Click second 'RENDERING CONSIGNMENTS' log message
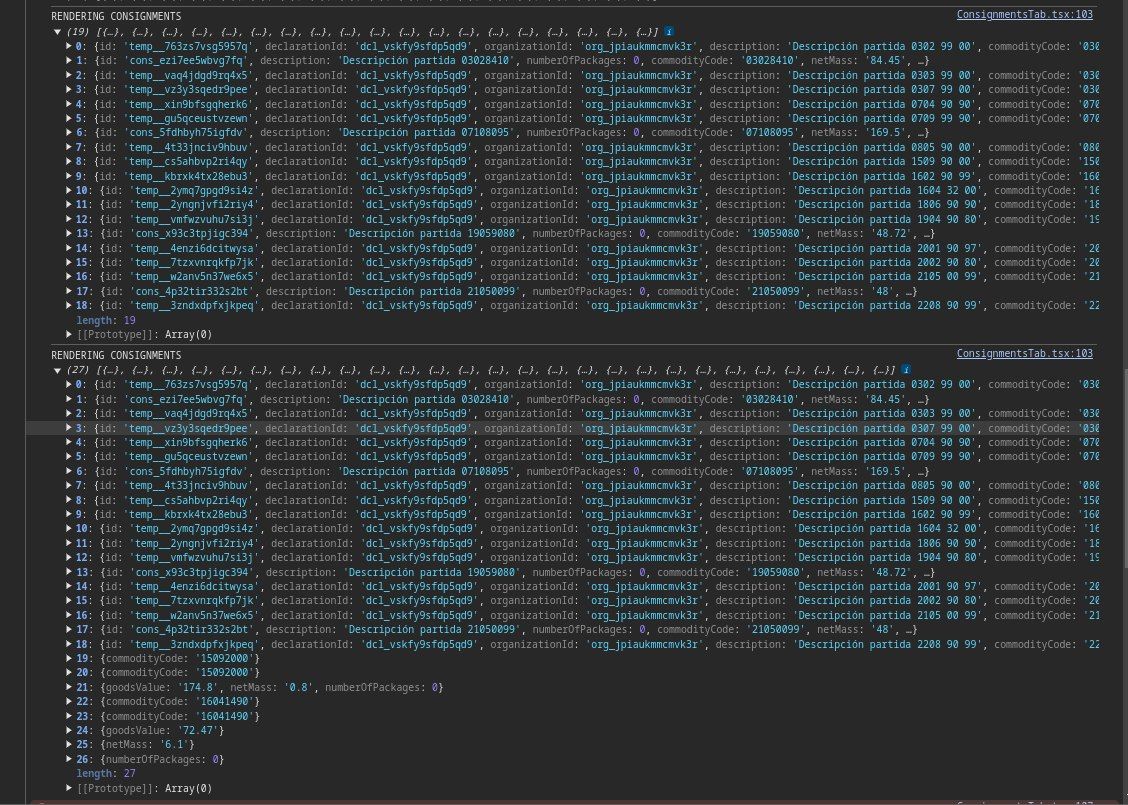This screenshot has height=805, width=1128. pyautogui.click(x=116, y=355)
